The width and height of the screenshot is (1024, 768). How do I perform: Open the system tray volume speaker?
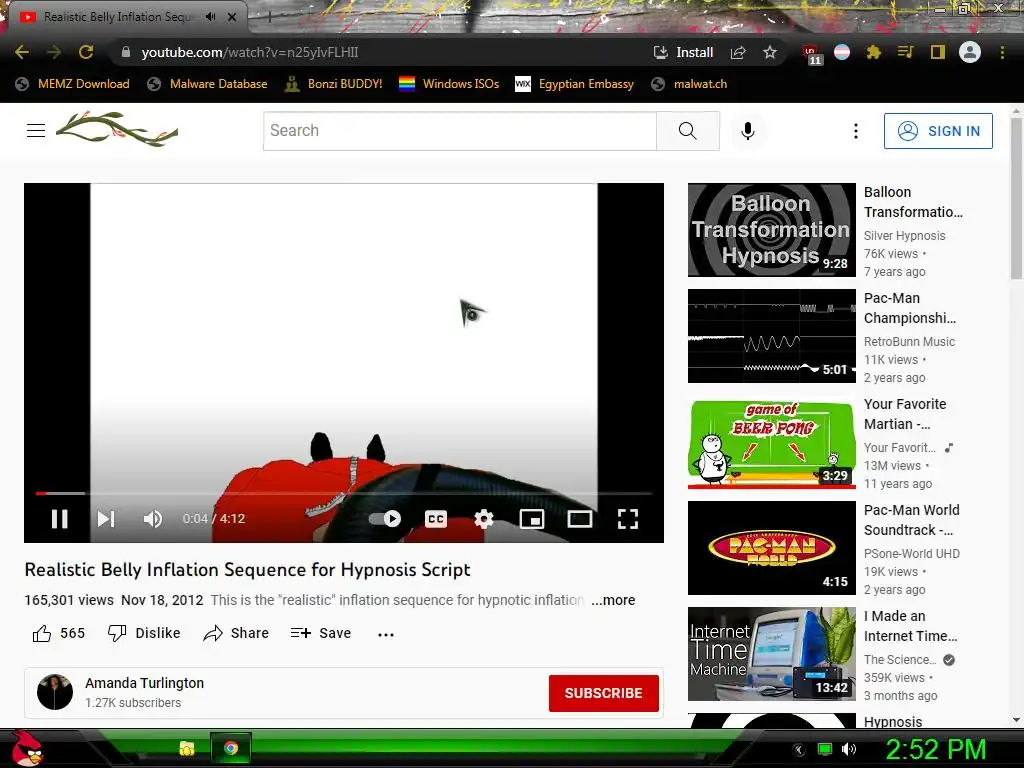click(849, 749)
